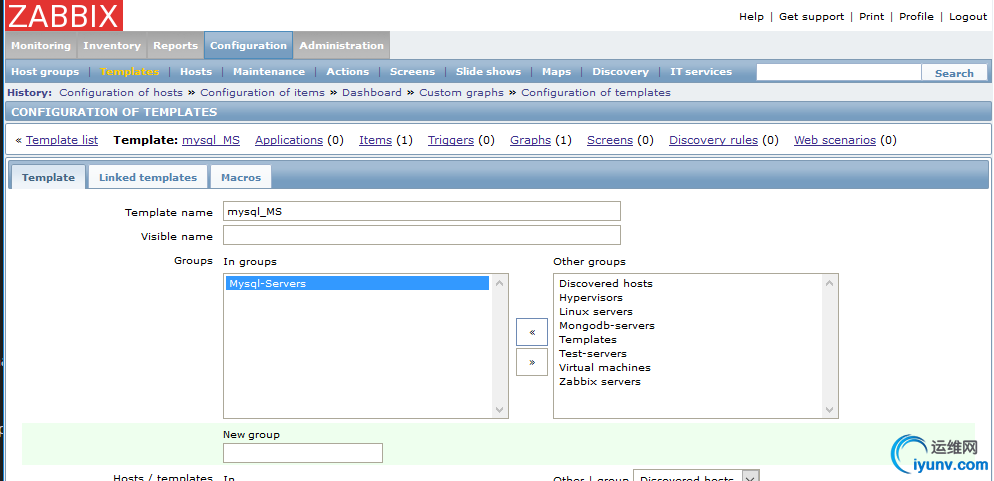Click the Logout link

[x=968, y=16]
